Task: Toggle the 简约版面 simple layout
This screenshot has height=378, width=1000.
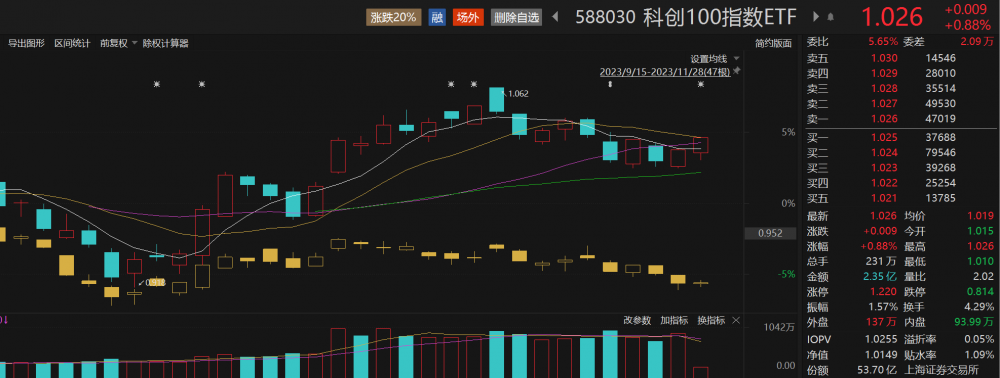Action: pos(773,43)
